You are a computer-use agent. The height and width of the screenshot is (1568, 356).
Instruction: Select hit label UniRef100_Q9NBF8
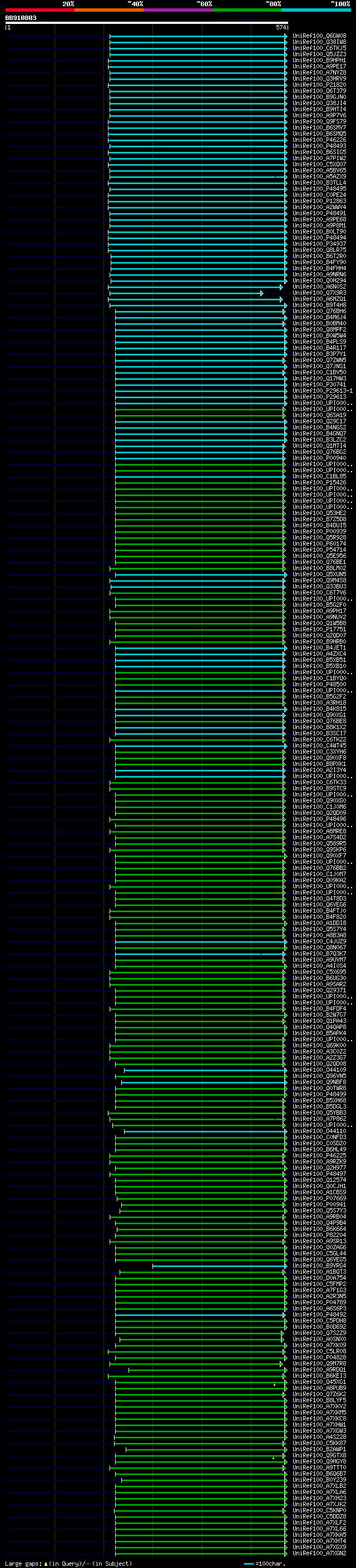tap(319, 1082)
